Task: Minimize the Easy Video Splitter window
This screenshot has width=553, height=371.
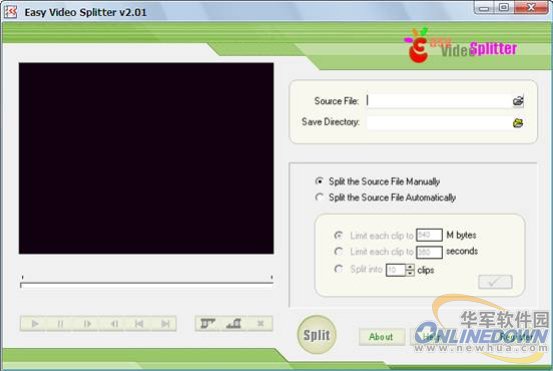Action: pos(485,7)
